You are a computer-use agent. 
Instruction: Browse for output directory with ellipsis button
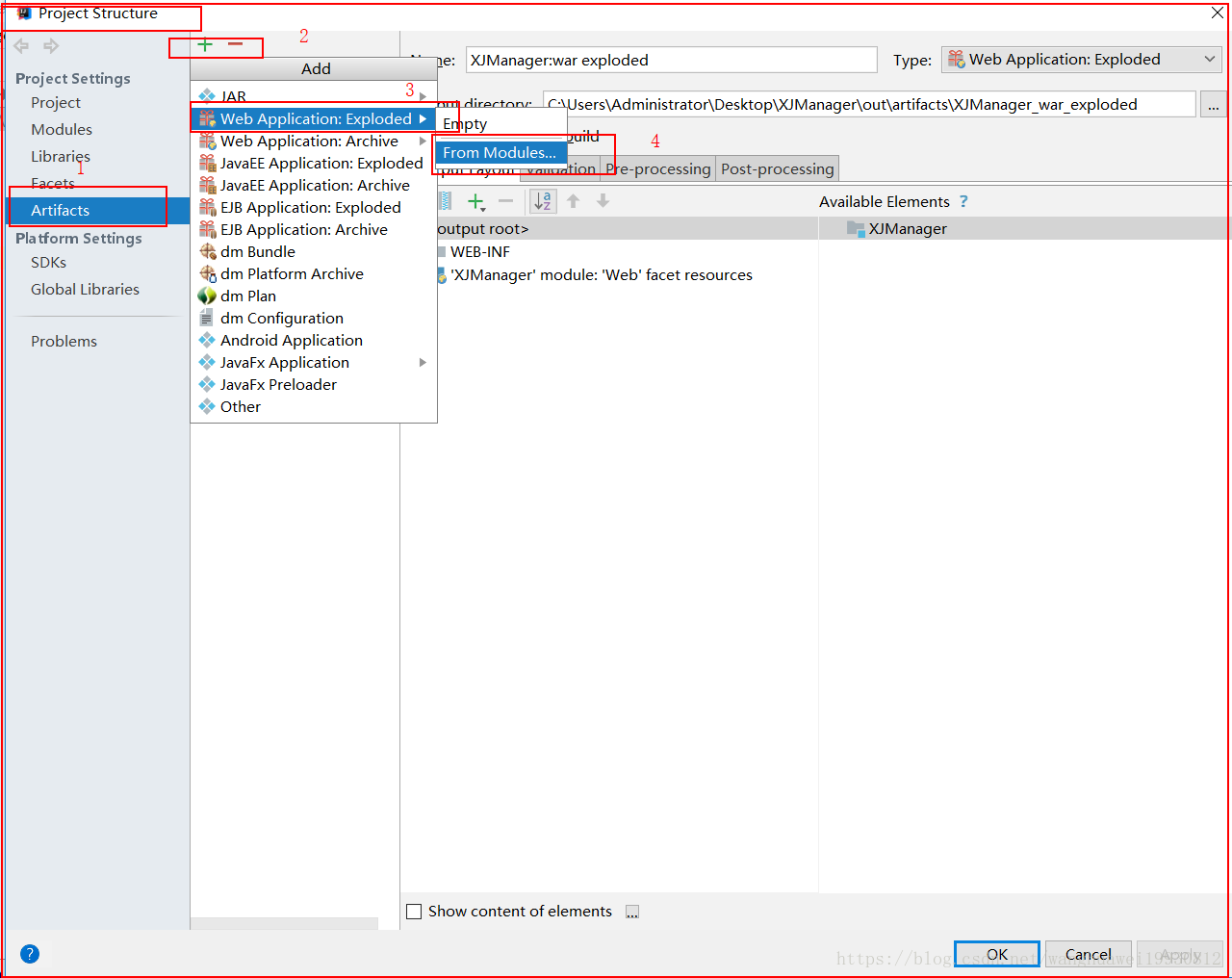(1214, 104)
